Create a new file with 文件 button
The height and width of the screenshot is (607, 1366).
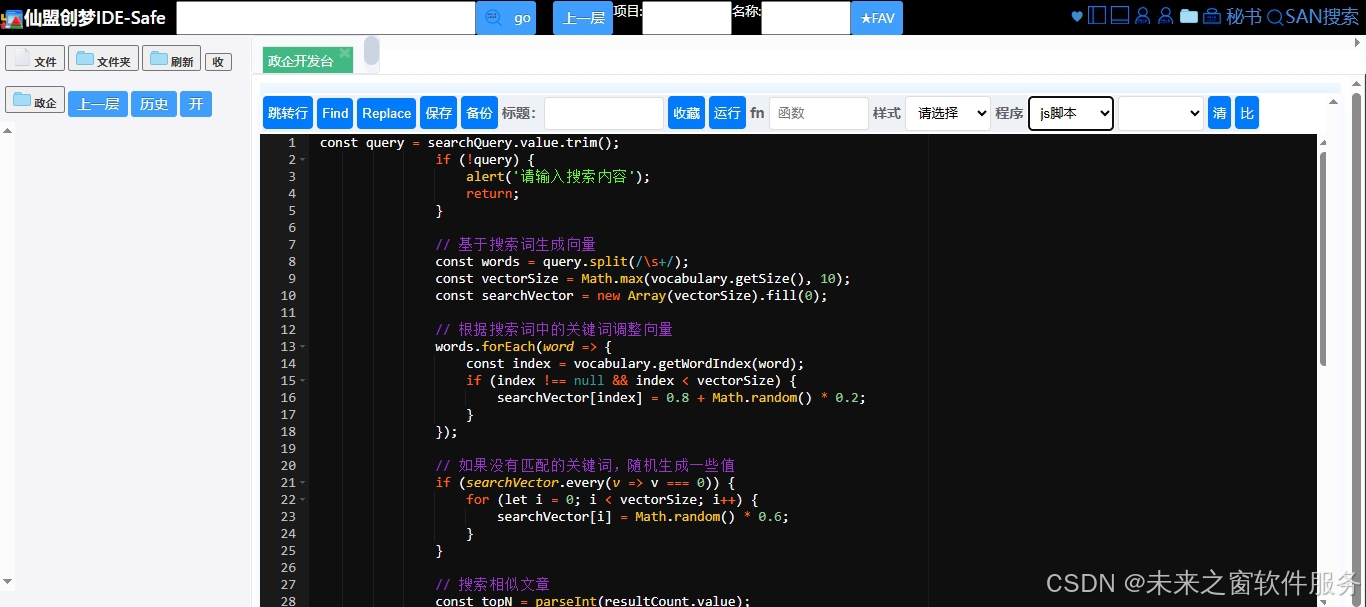coord(36,59)
